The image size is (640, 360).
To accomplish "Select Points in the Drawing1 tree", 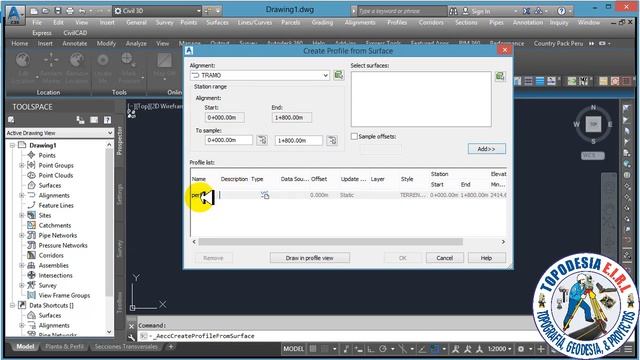I will (x=47, y=155).
